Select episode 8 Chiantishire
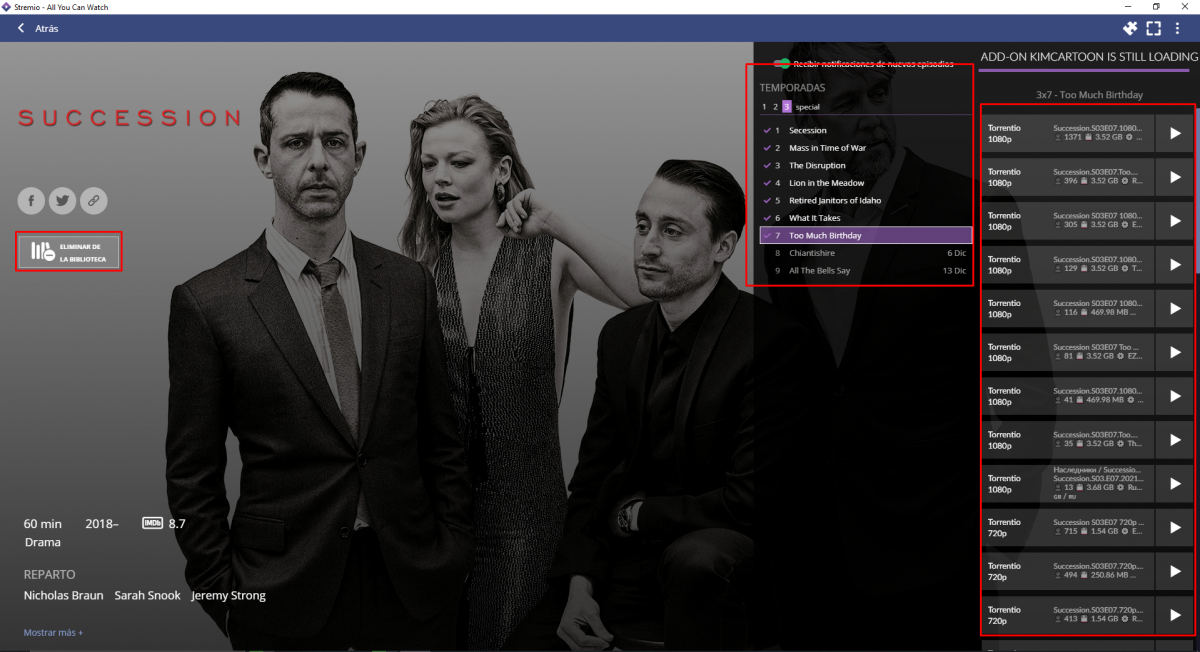The width and height of the screenshot is (1200, 652). (x=866, y=253)
